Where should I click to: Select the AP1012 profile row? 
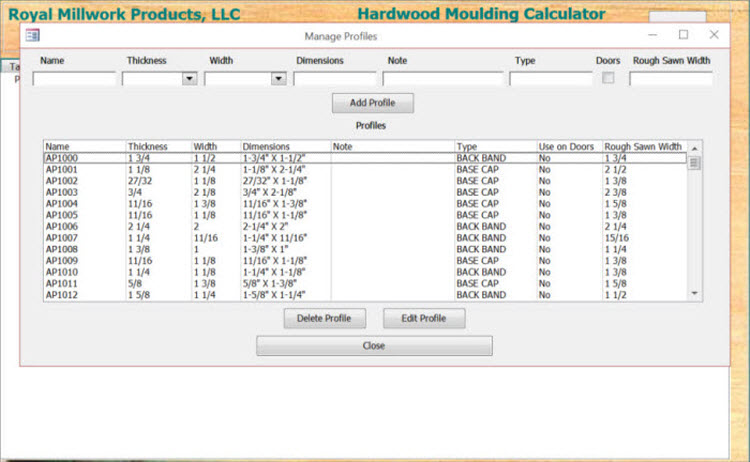click(x=365, y=295)
